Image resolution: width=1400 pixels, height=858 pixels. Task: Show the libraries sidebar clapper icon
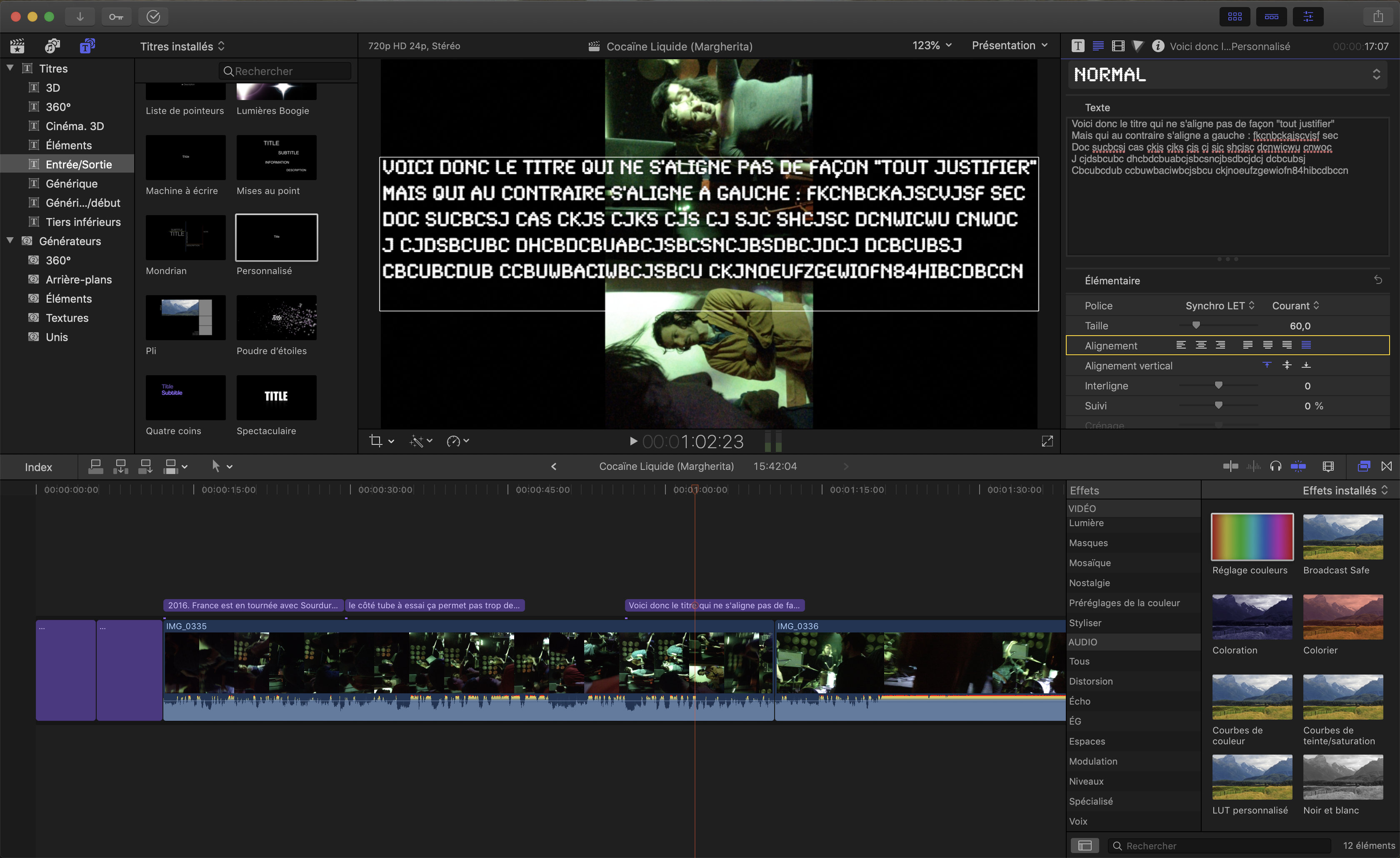17,45
